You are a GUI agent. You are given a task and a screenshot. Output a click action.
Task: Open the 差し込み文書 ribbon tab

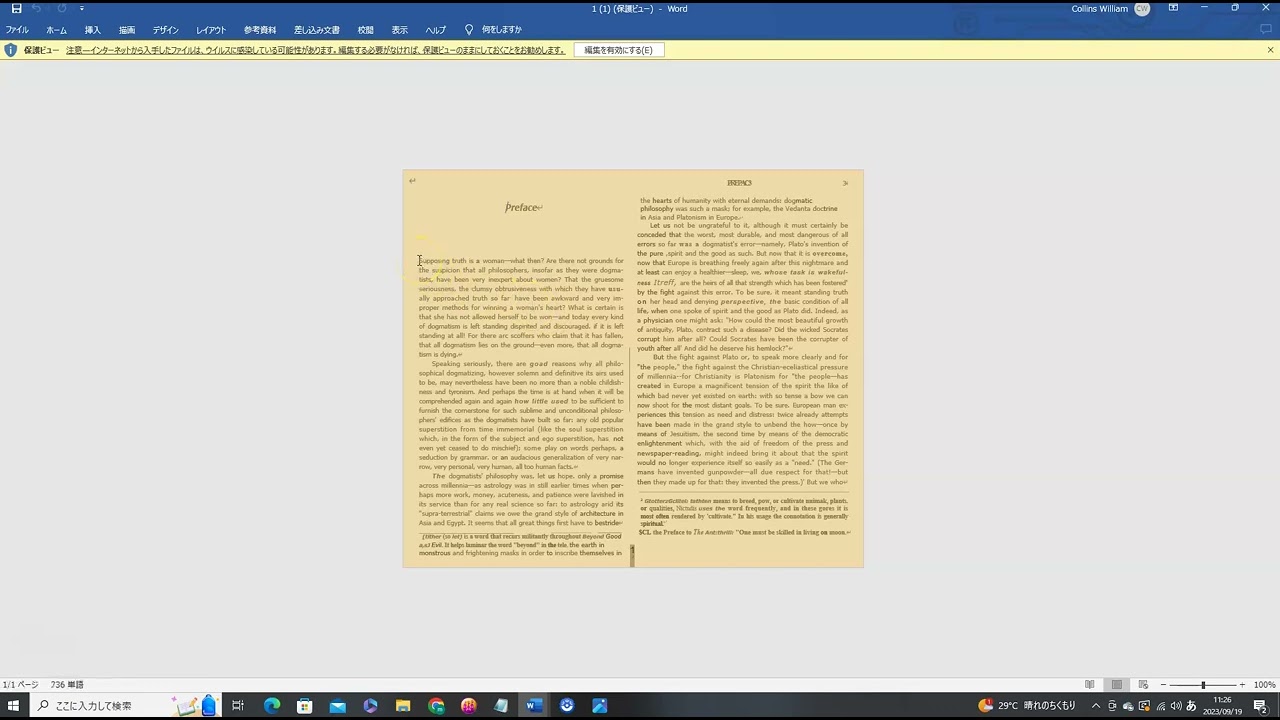[317, 30]
